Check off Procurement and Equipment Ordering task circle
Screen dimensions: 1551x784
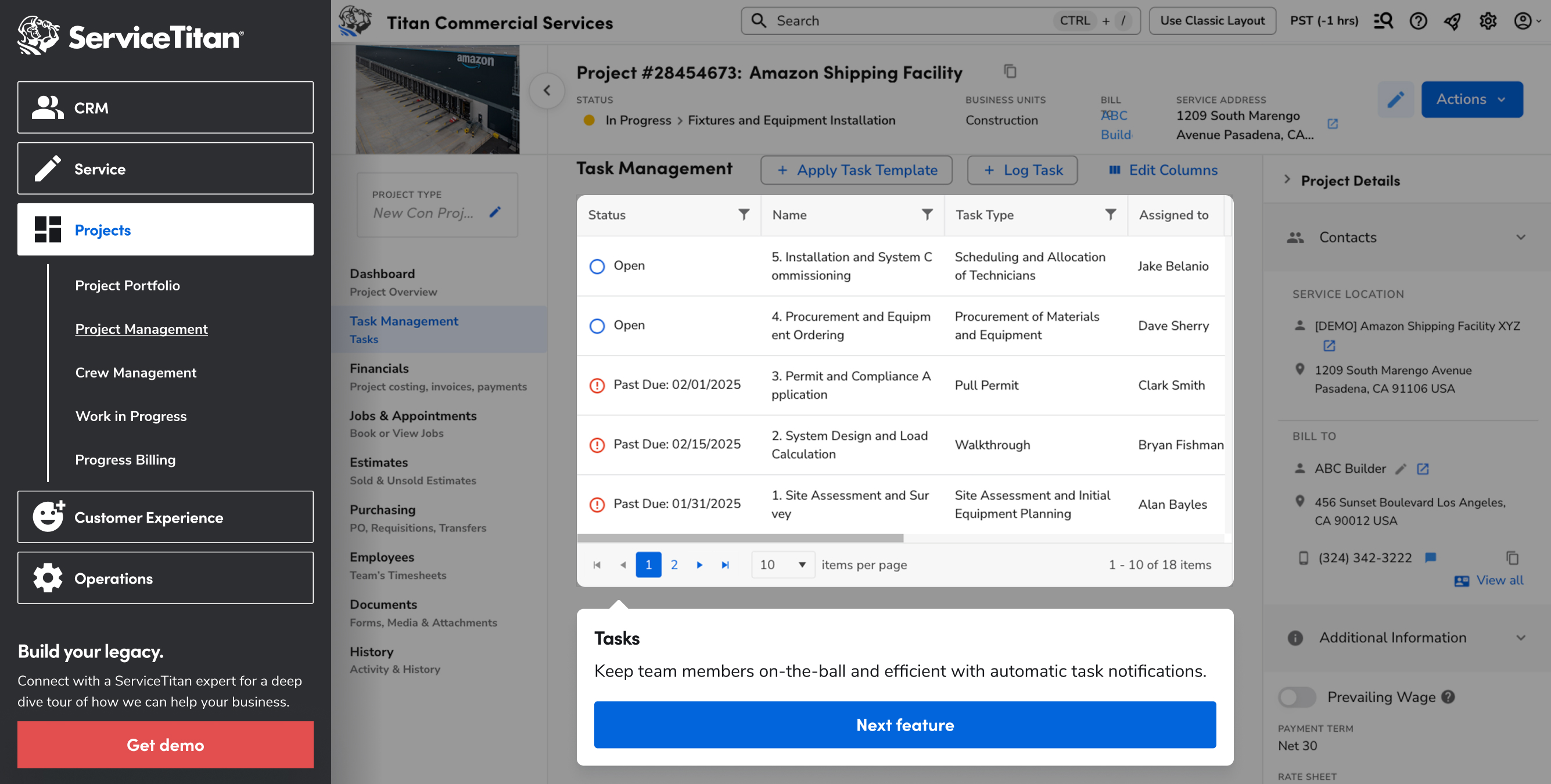click(x=597, y=326)
